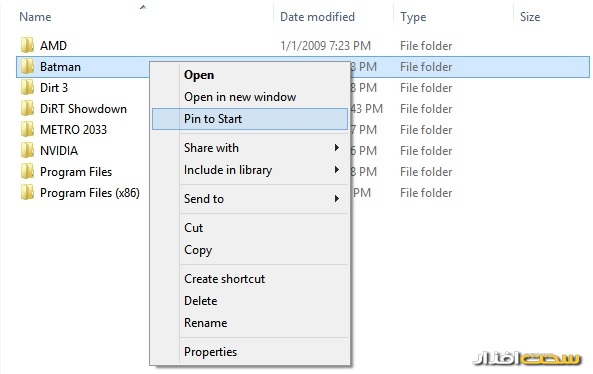593x374 pixels.
Task: Choose Copy in the context menu
Action: (250, 250)
